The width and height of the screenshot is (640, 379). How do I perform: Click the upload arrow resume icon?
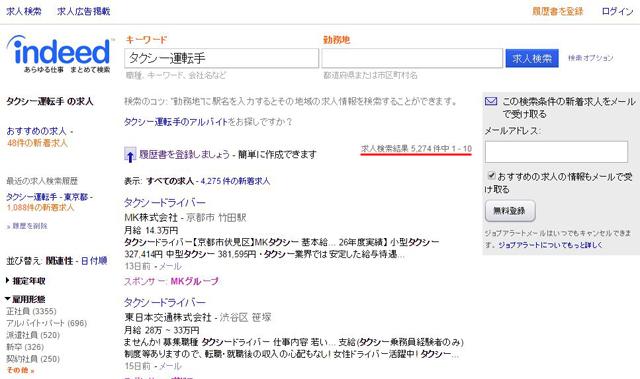point(130,155)
